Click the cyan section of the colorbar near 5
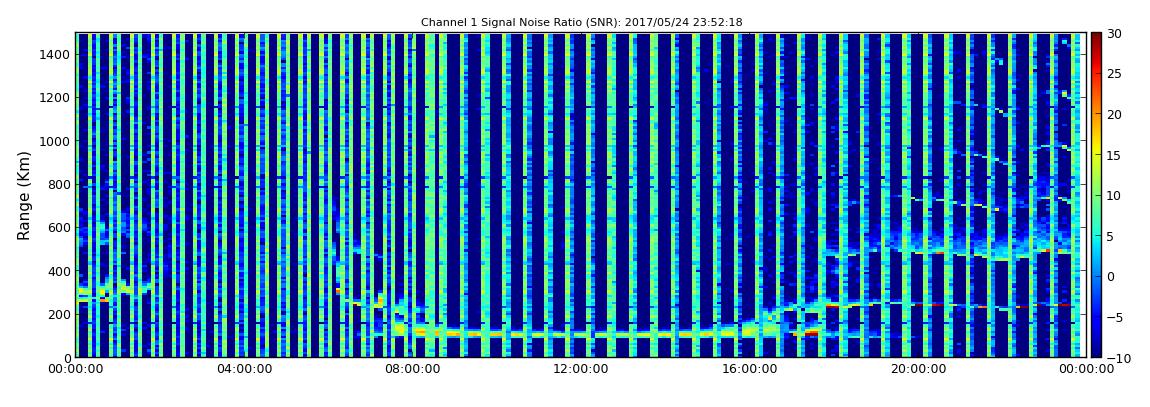This screenshot has height=407, width=1150. pos(1096,235)
